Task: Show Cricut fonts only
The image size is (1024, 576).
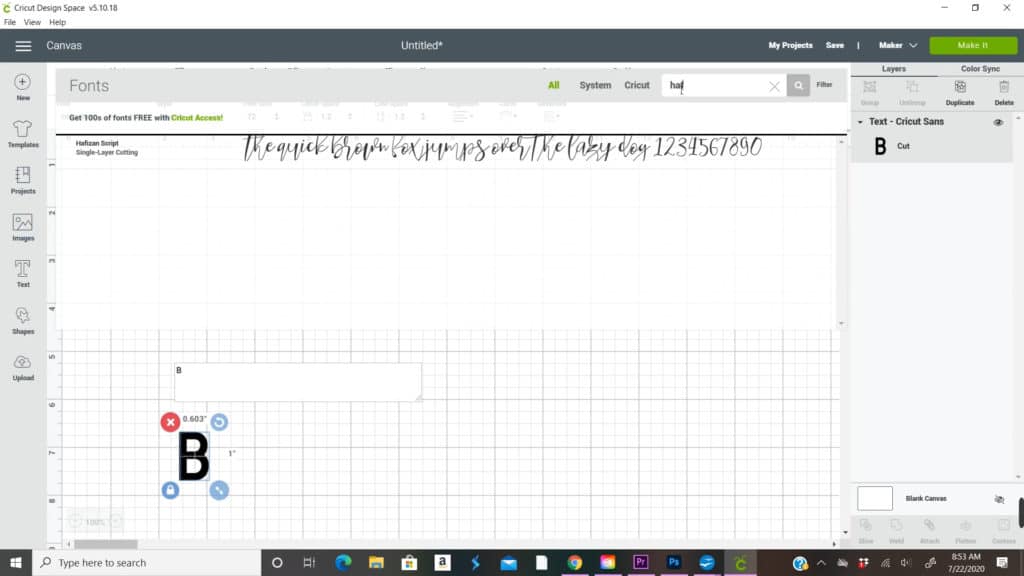Action: point(637,86)
